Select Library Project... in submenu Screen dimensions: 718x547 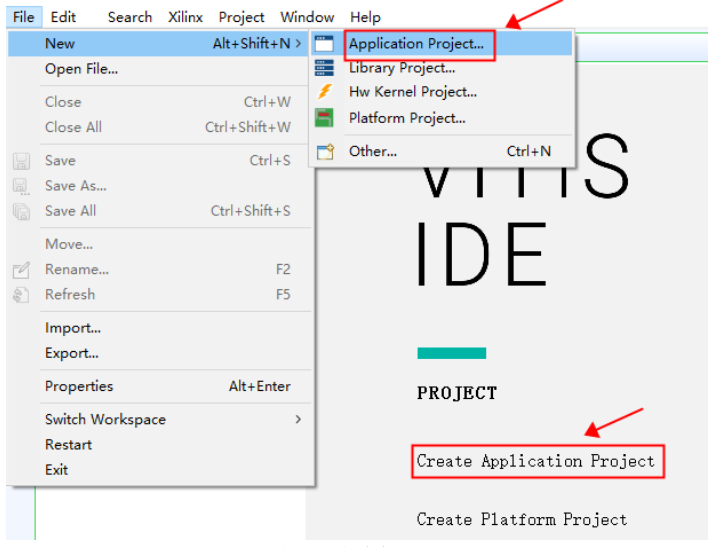click(441, 68)
